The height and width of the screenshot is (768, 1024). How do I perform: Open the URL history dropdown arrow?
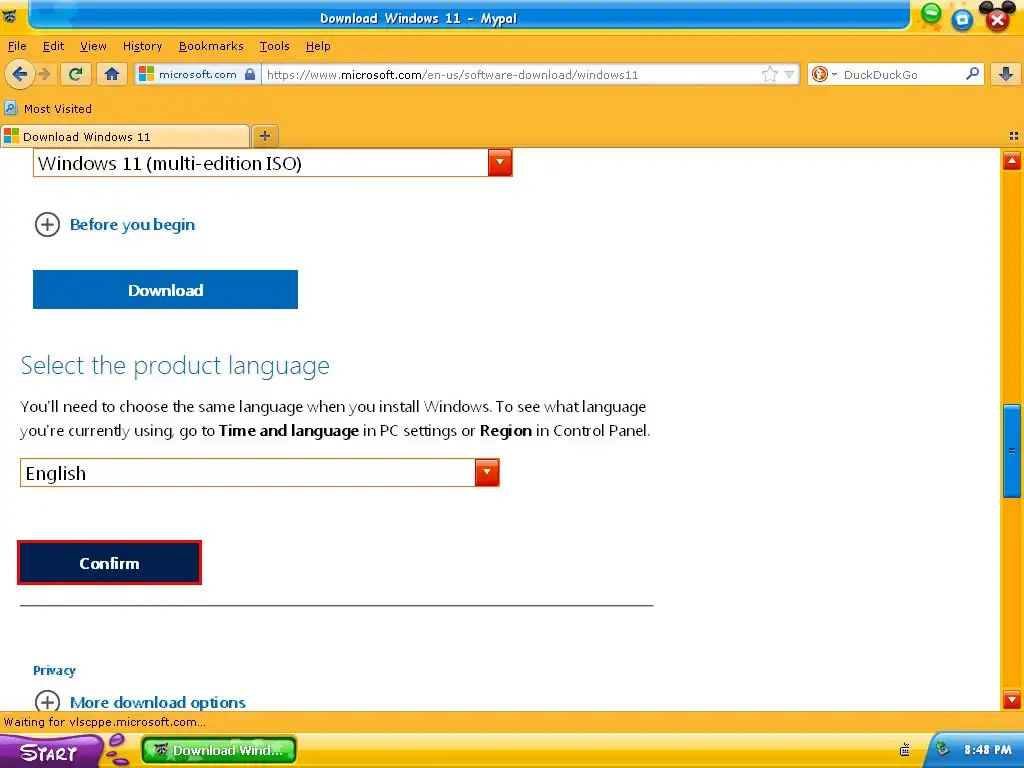[789, 74]
